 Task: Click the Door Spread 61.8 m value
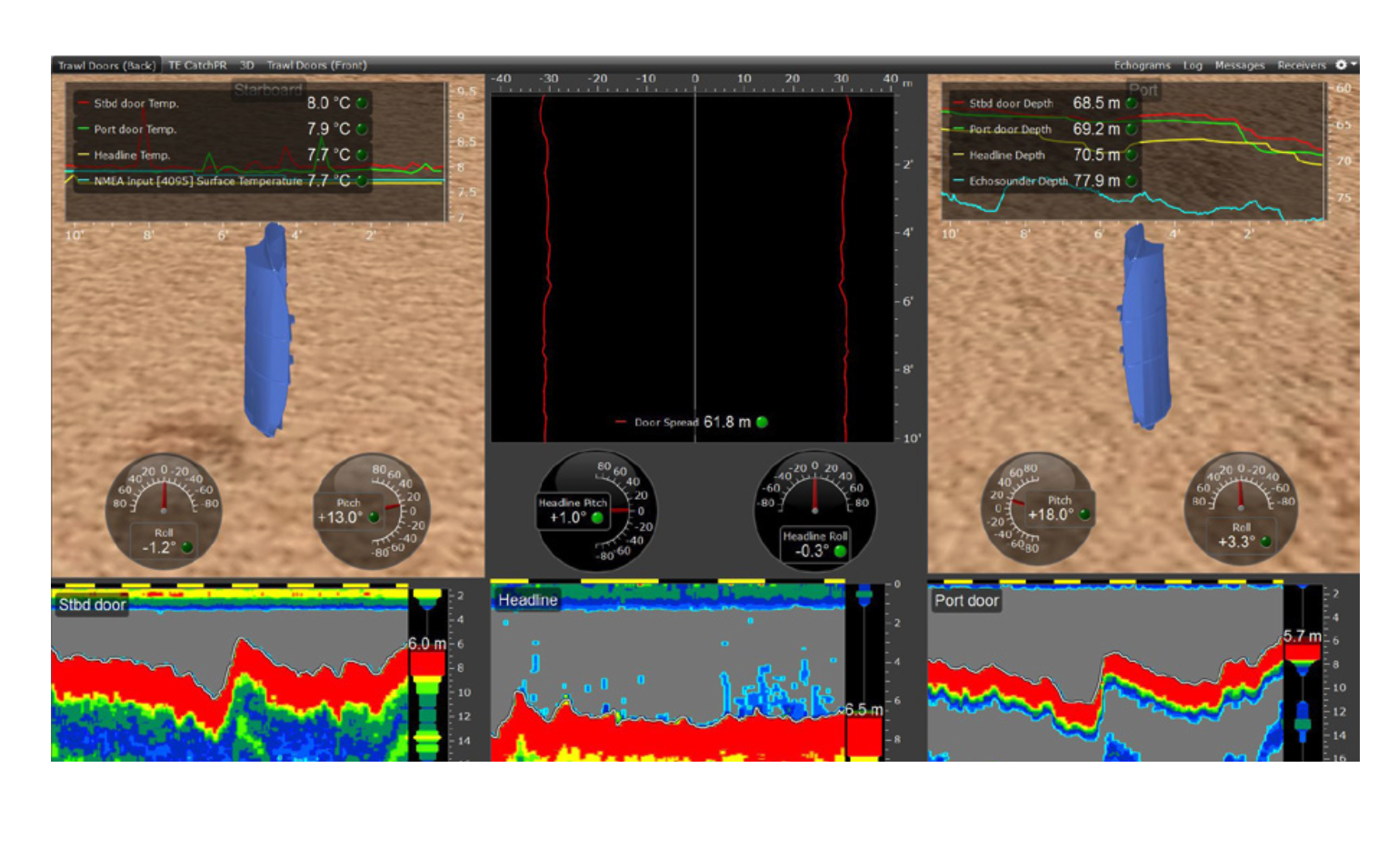point(727,422)
